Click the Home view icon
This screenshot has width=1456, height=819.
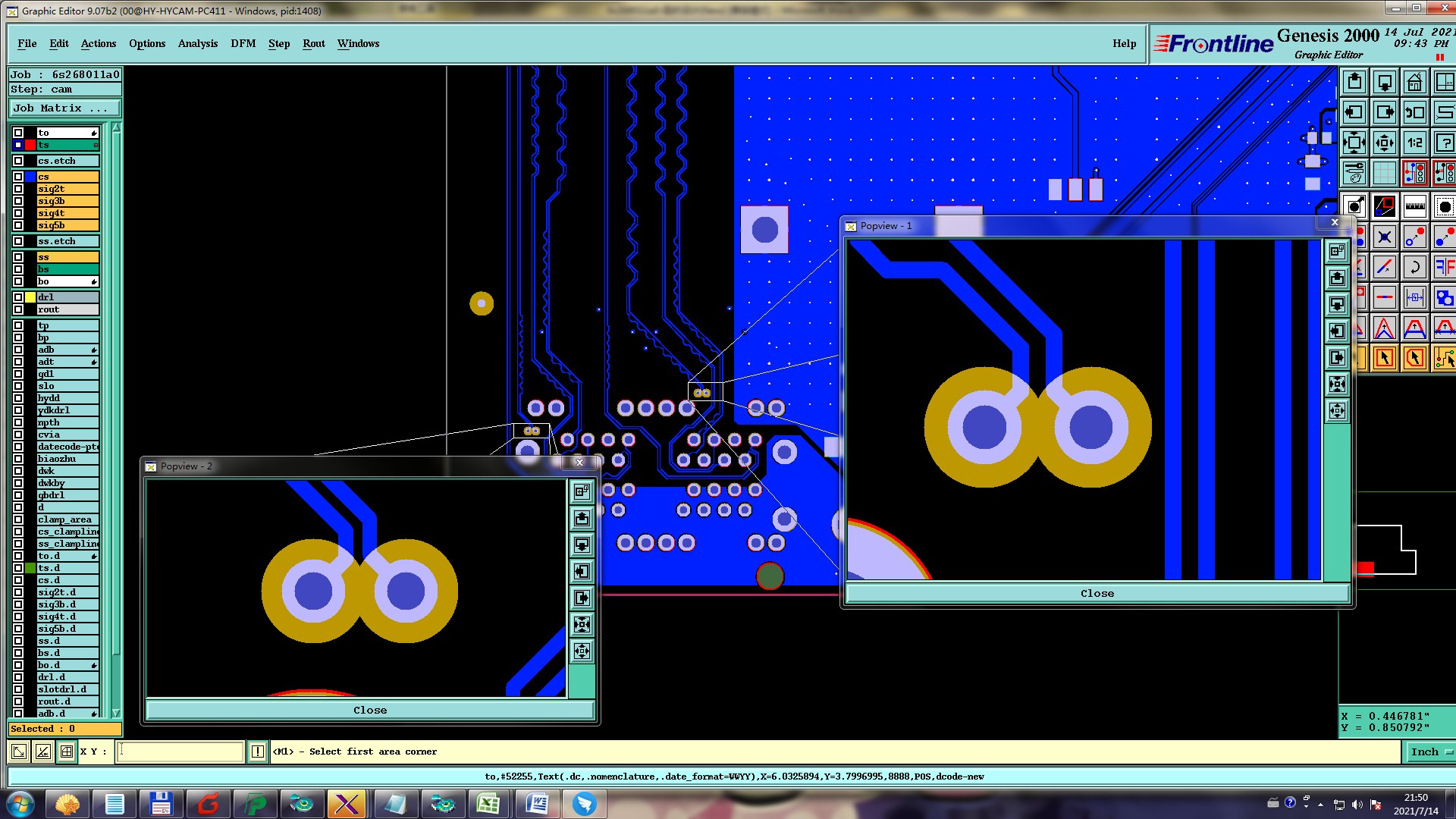coord(1415,82)
